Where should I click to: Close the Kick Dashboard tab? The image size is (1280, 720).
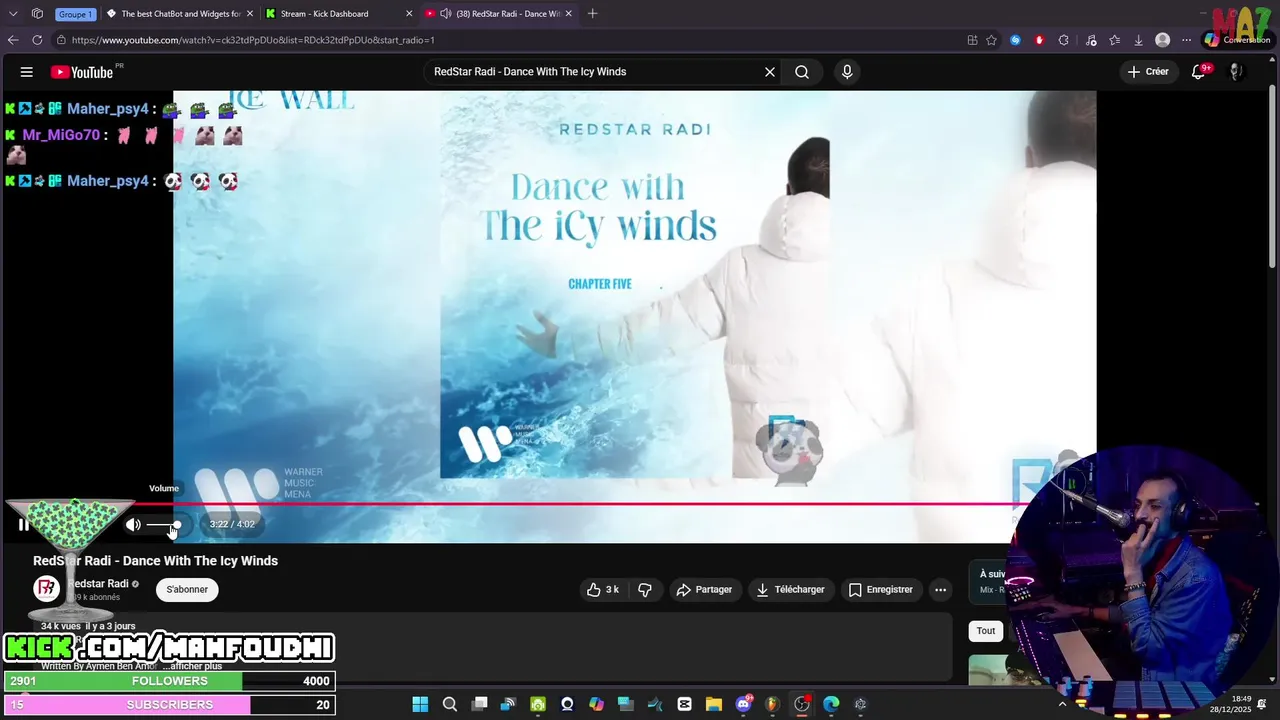409,14
